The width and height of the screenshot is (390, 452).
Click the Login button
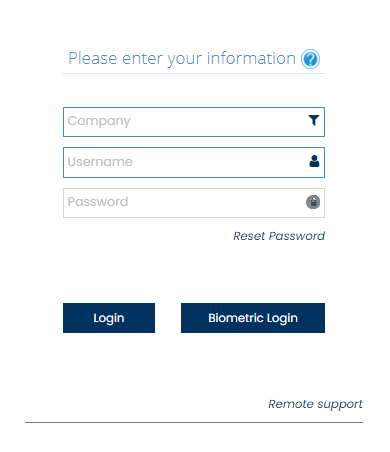coord(109,318)
